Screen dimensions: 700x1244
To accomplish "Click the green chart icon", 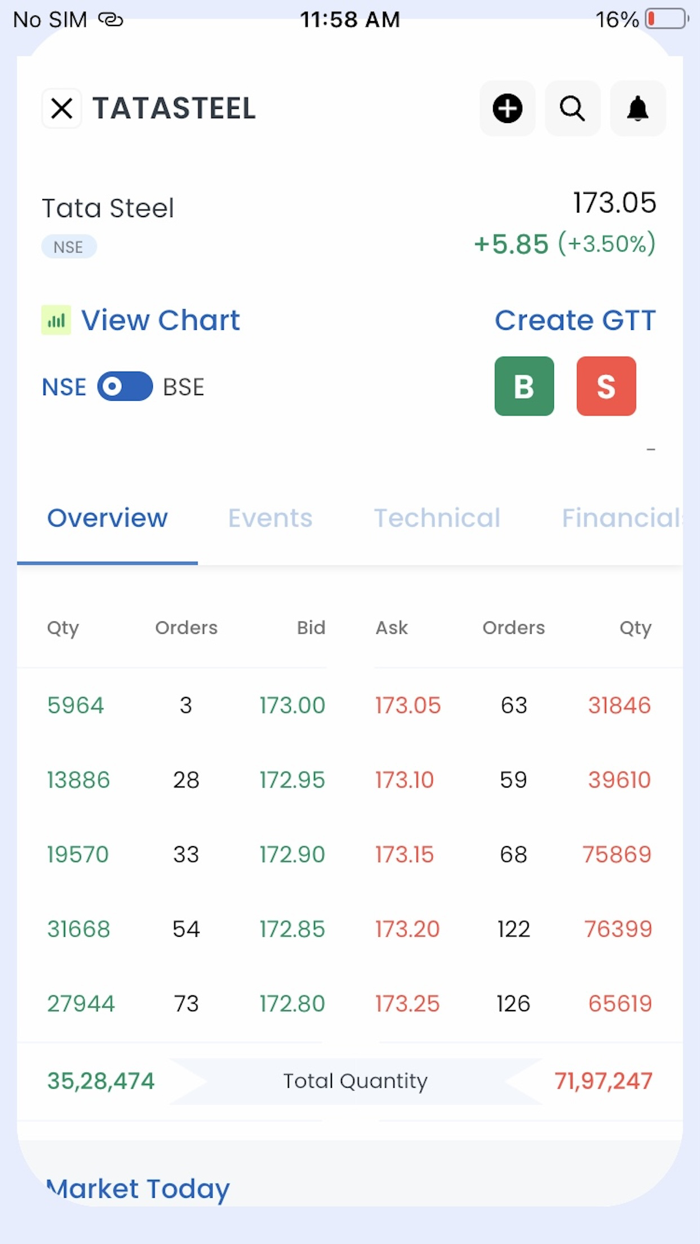I will (x=56, y=320).
